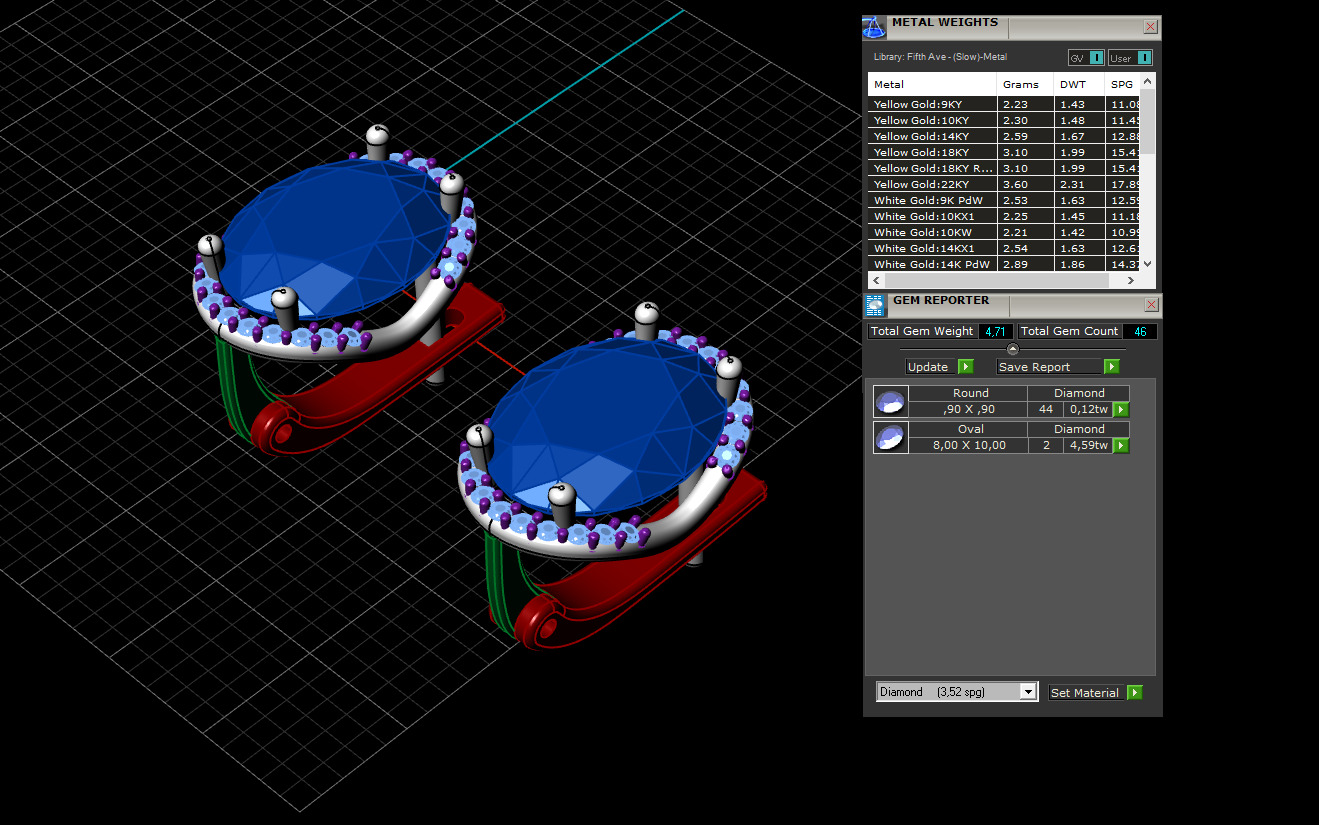
Task: Select the White Gold:9K PdW row
Action: tap(1004, 200)
